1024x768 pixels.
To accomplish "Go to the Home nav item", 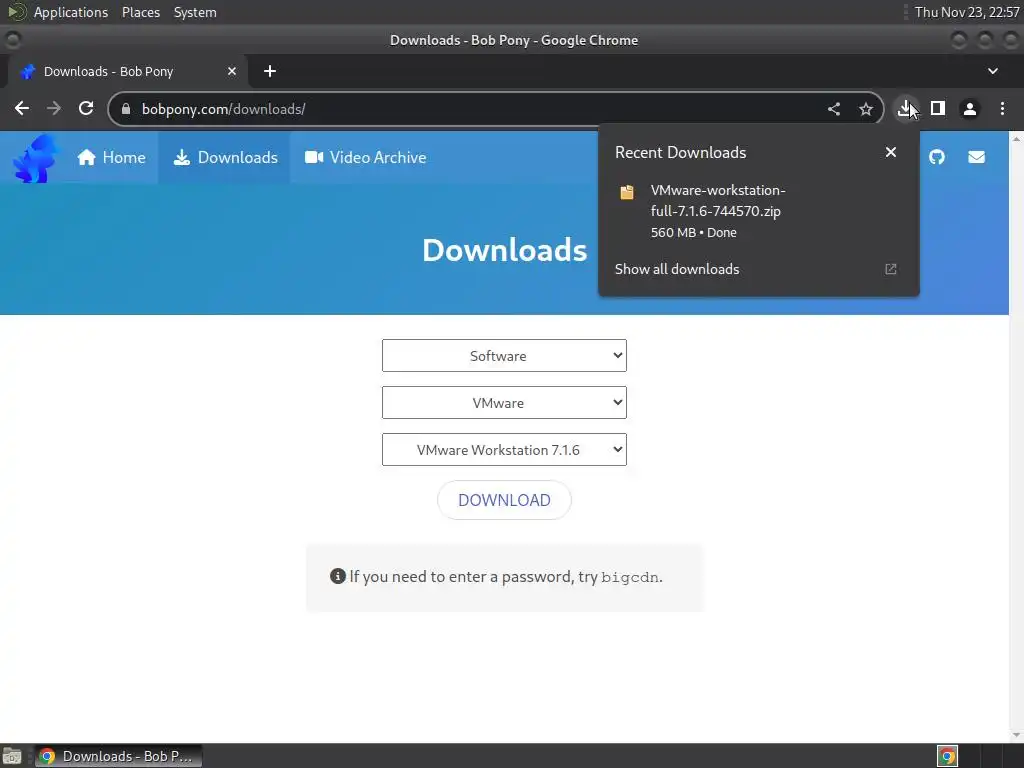I will point(111,157).
